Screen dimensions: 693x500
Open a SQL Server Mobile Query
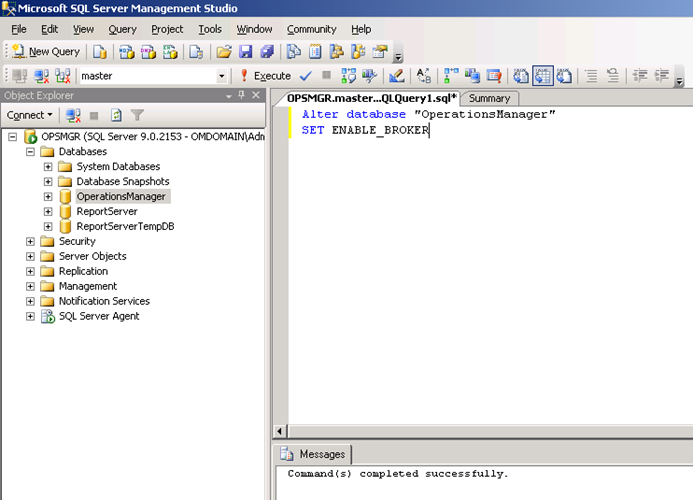[196, 52]
